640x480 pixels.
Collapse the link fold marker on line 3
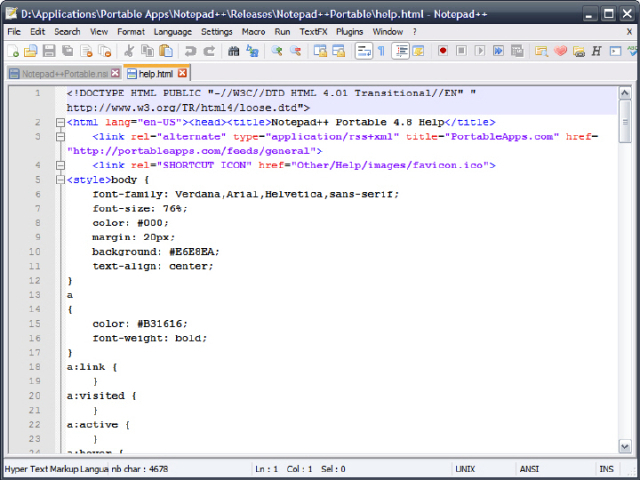(x=60, y=136)
